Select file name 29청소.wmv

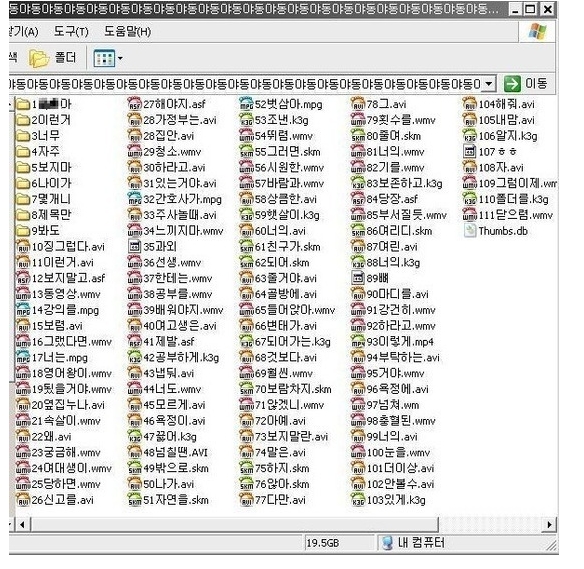point(172,152)
